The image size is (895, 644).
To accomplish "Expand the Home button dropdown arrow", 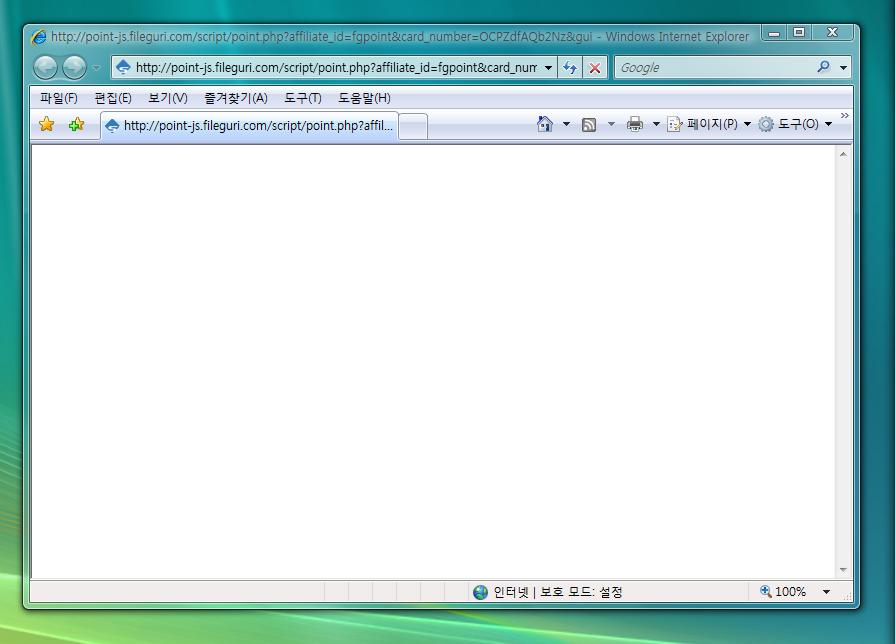I will [566, 124].
